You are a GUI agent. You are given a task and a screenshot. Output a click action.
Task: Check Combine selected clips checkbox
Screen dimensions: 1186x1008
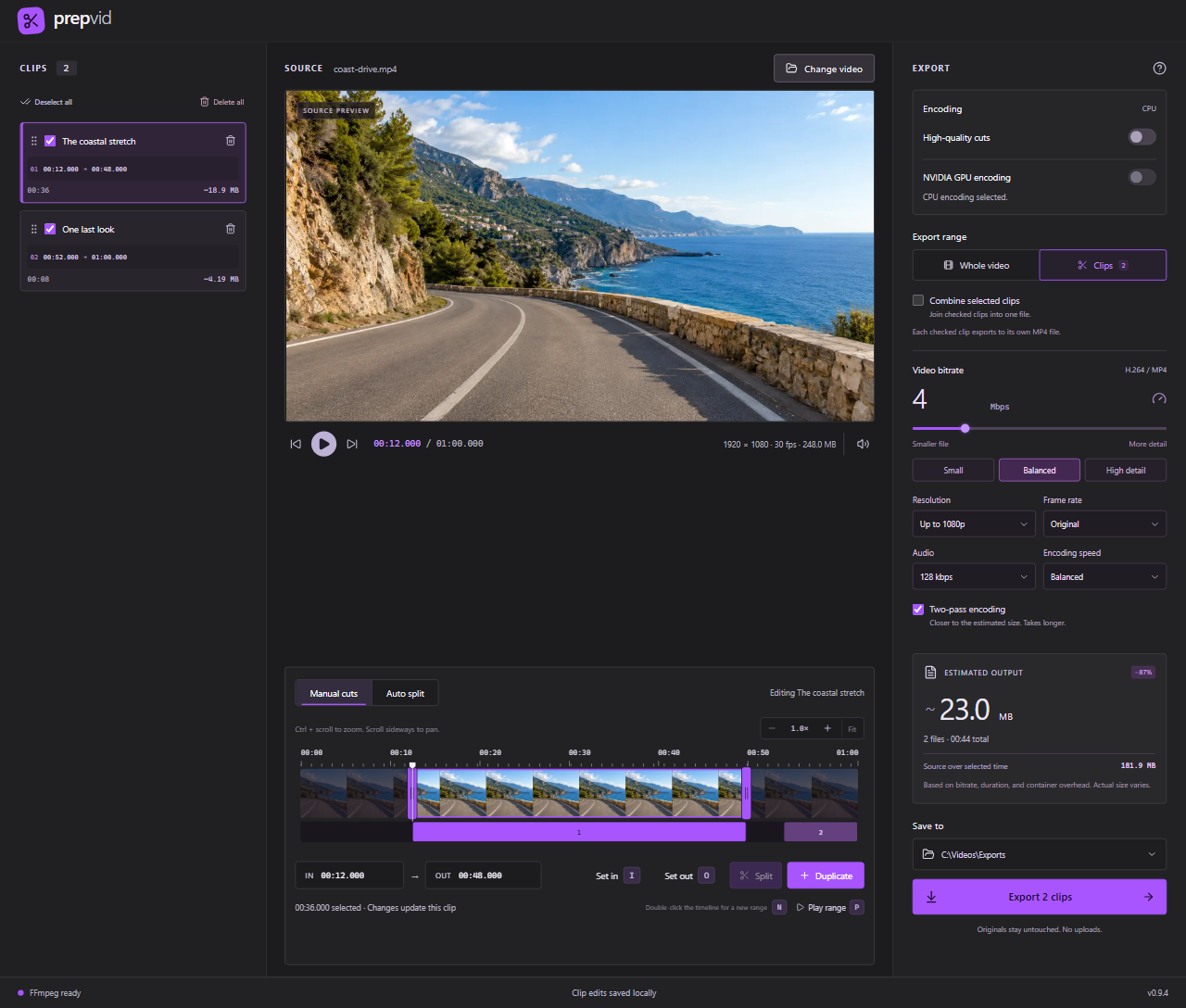[x=918, y=300]
